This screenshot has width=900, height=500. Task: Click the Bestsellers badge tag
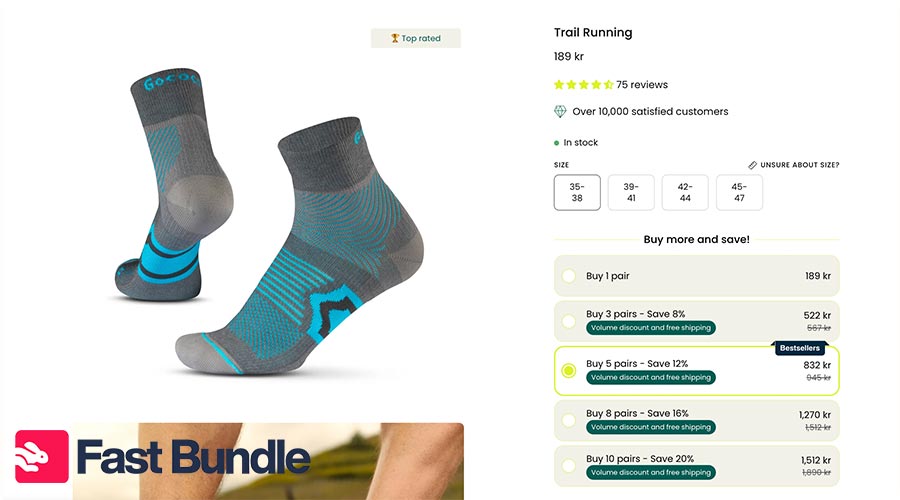[800, 348]
